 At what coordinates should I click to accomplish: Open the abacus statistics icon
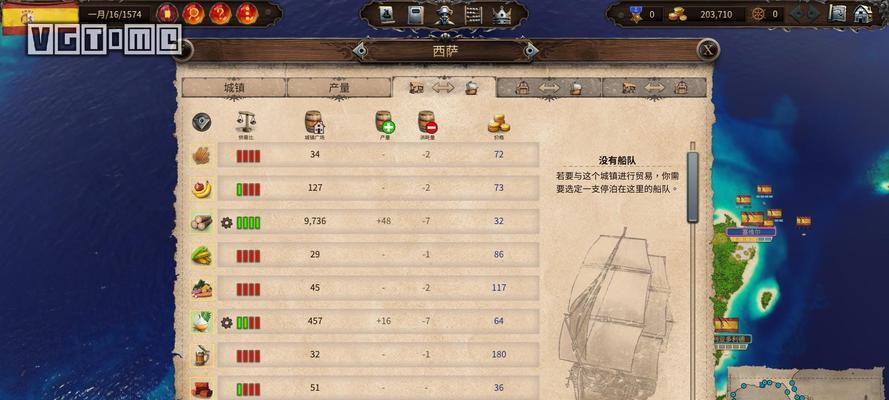click(x=473, y=15)
